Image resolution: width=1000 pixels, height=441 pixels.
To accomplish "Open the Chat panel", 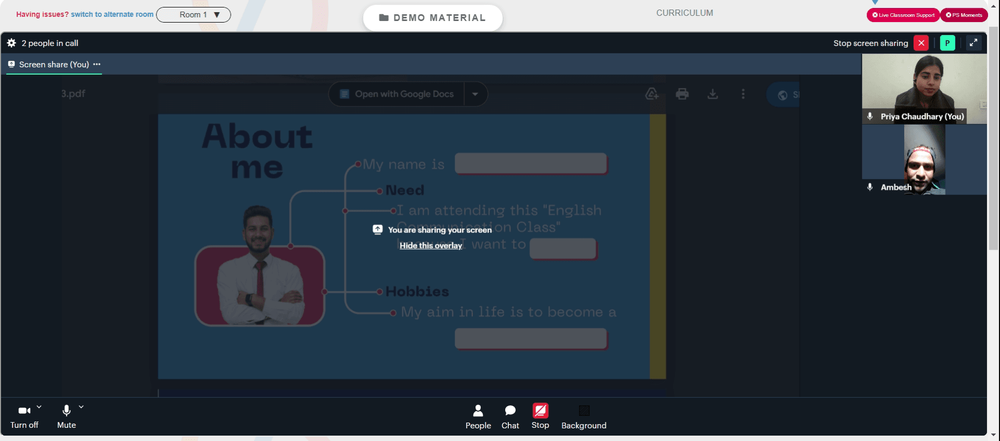I will (510, 417).
